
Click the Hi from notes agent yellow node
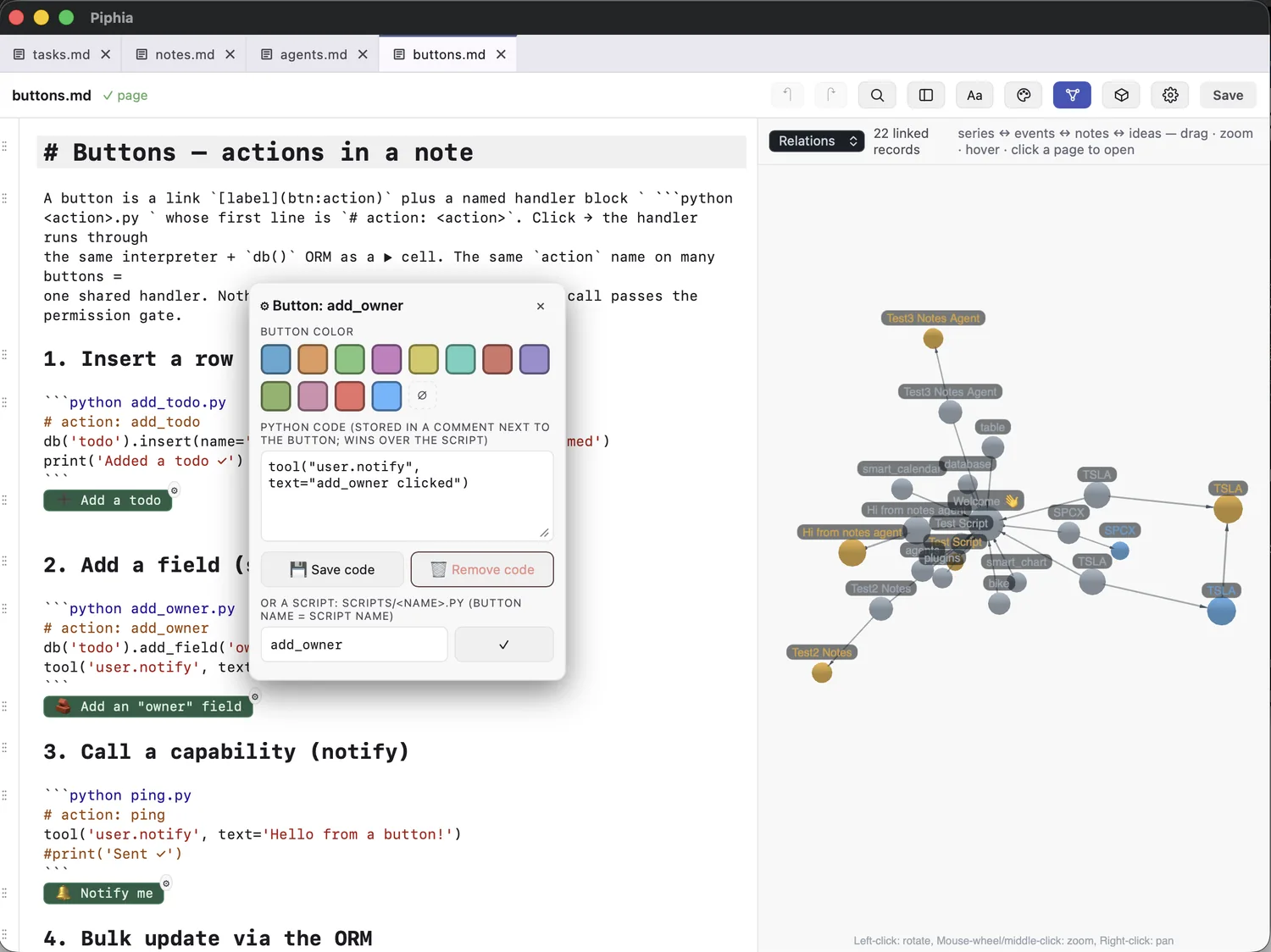(x=852, y=552)
